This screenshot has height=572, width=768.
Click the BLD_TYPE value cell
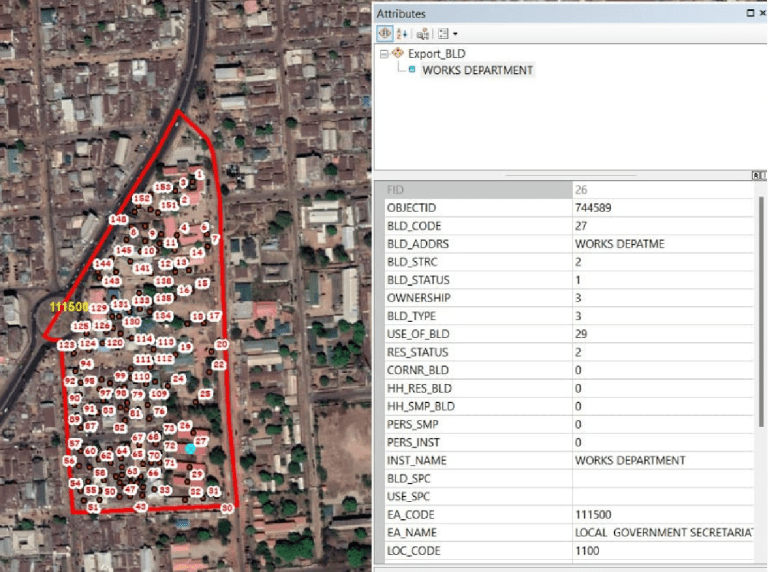663,316
